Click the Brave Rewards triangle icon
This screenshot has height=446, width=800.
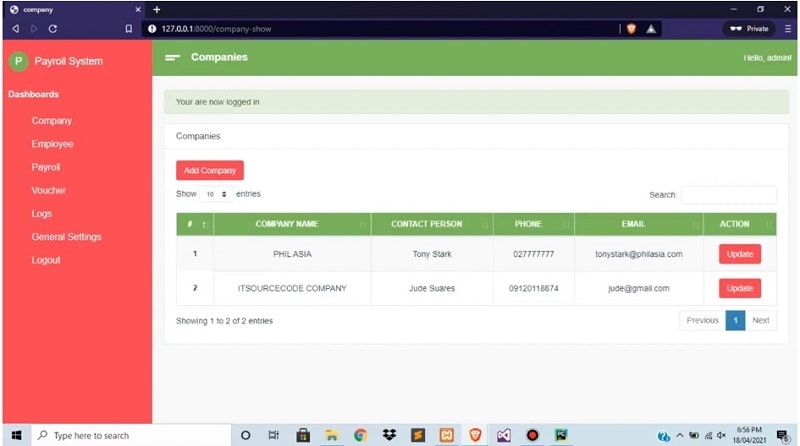coord(651,29)
